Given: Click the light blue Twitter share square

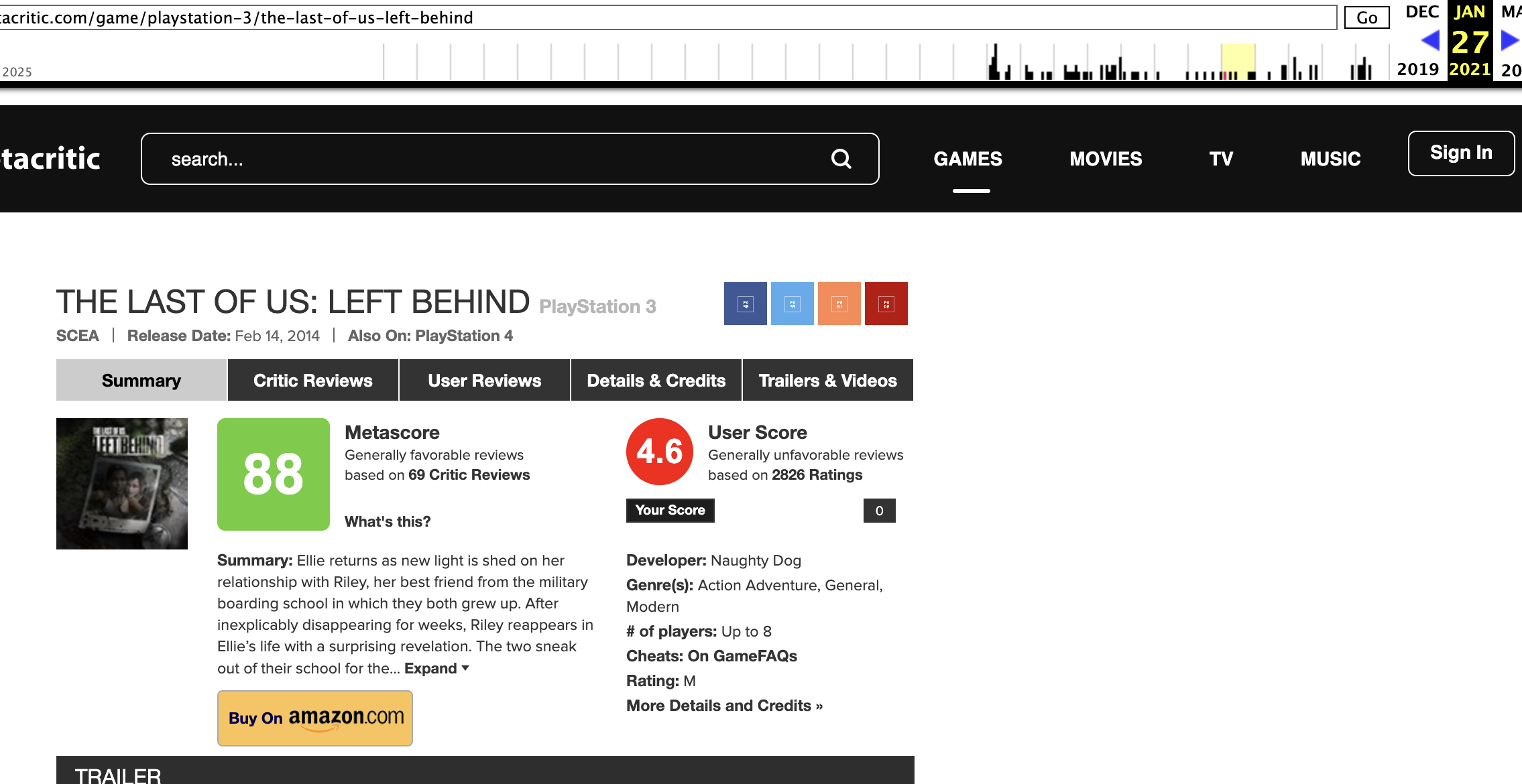Looking at the screenshot, I should click(792, 304).
